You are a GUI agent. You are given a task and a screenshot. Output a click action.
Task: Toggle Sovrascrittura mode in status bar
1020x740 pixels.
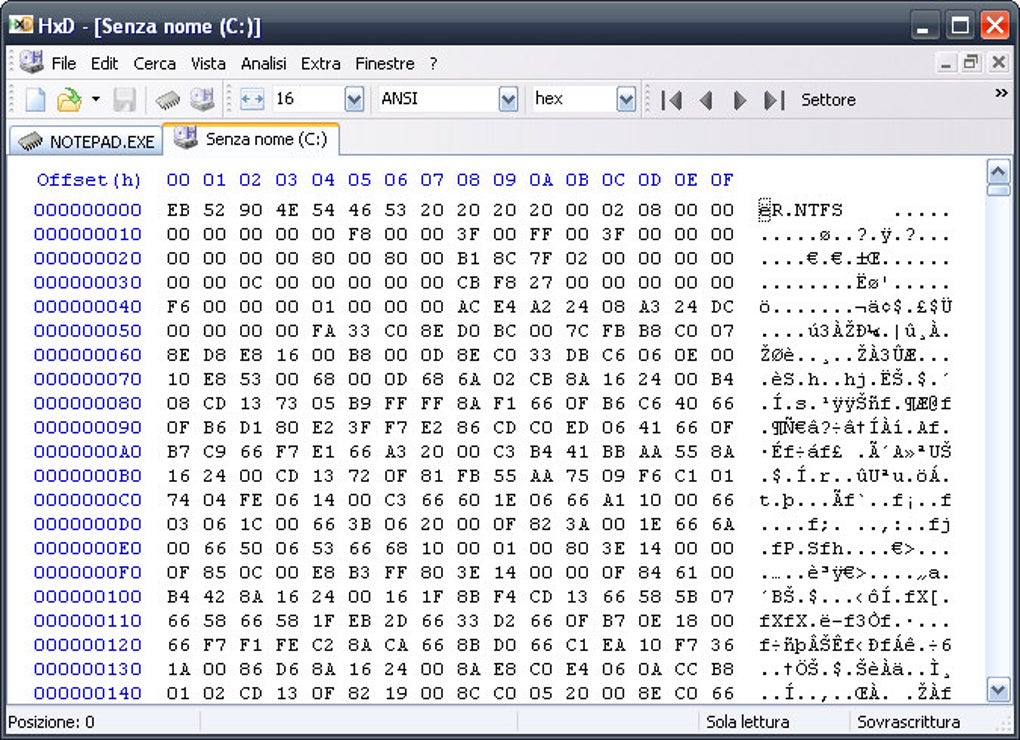coord(908,722)
